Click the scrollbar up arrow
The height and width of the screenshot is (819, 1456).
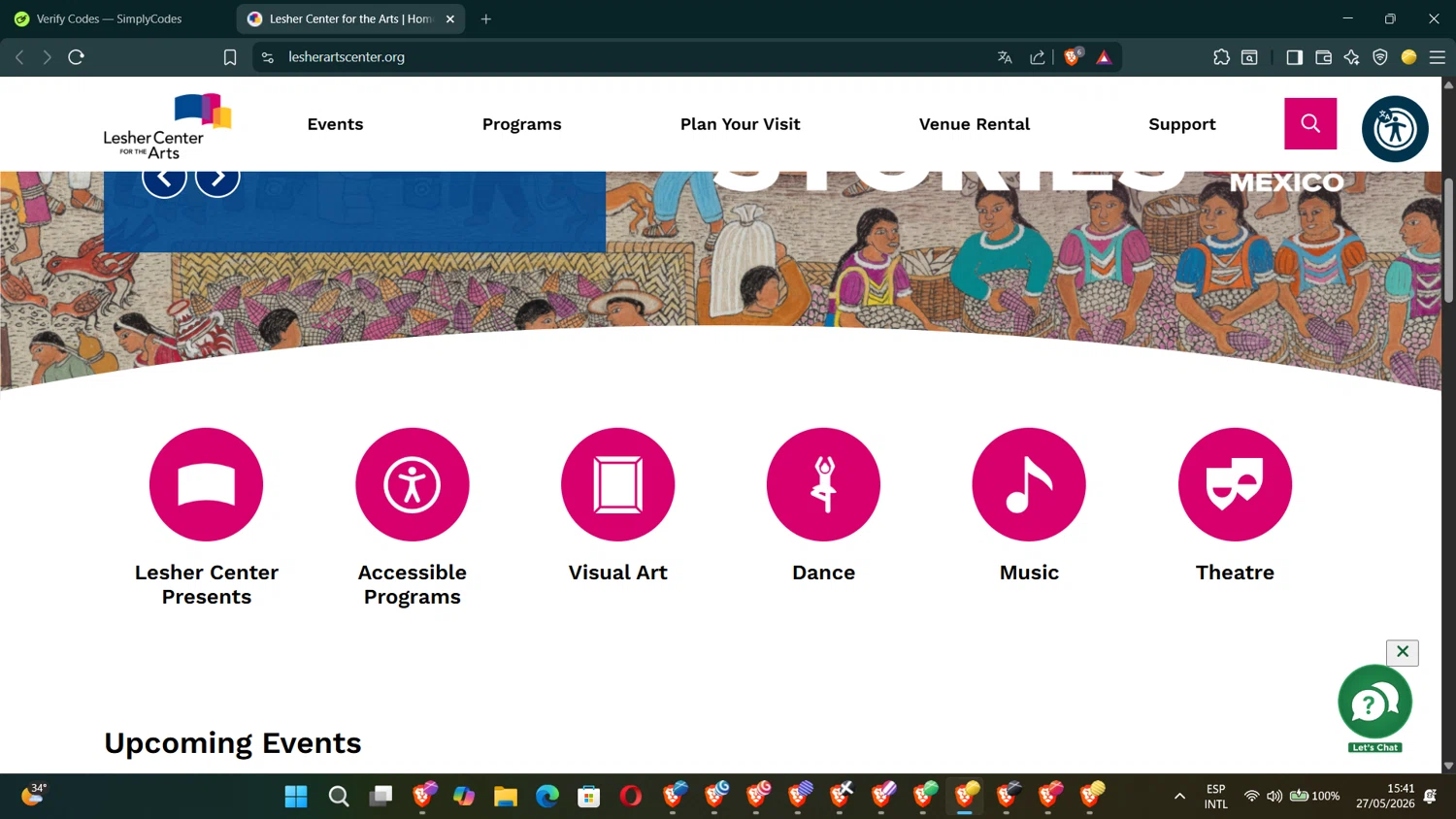coord(1448,84)
